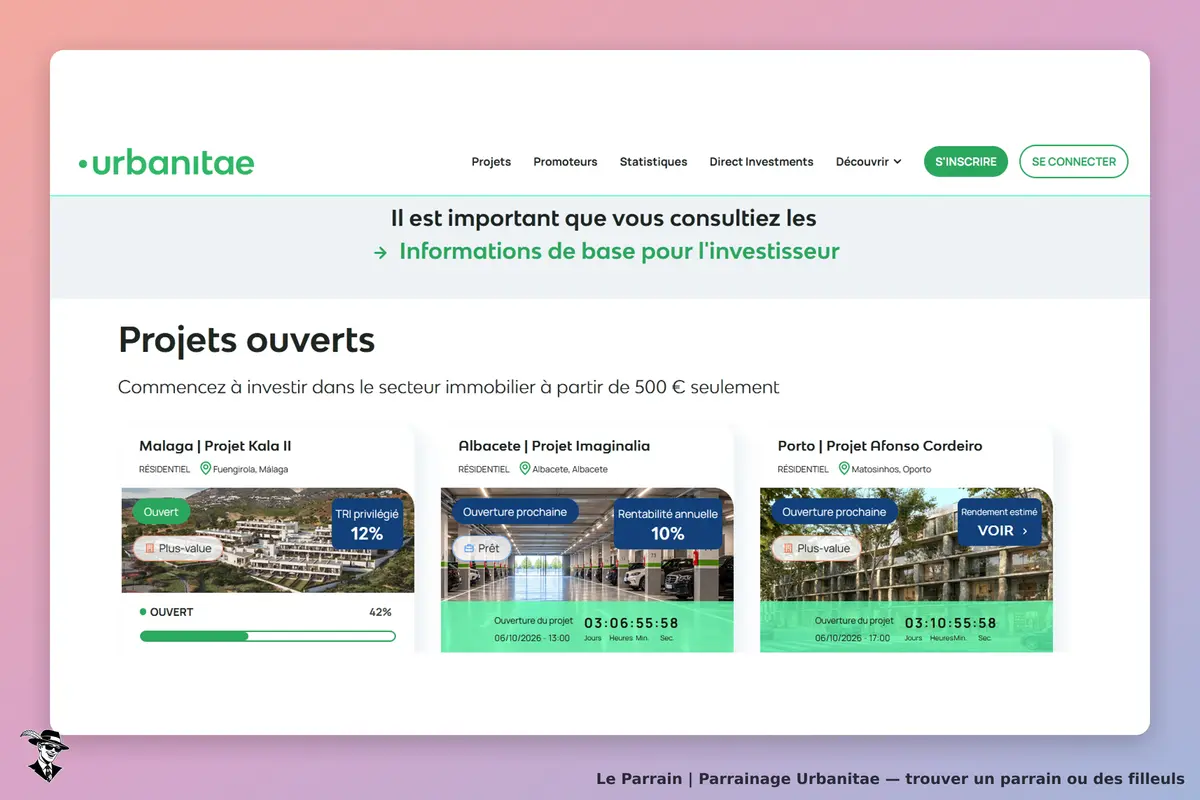The image size is (1200, 800).
Task: Click the green OUVERT status dot
Action: pos(143,612)
